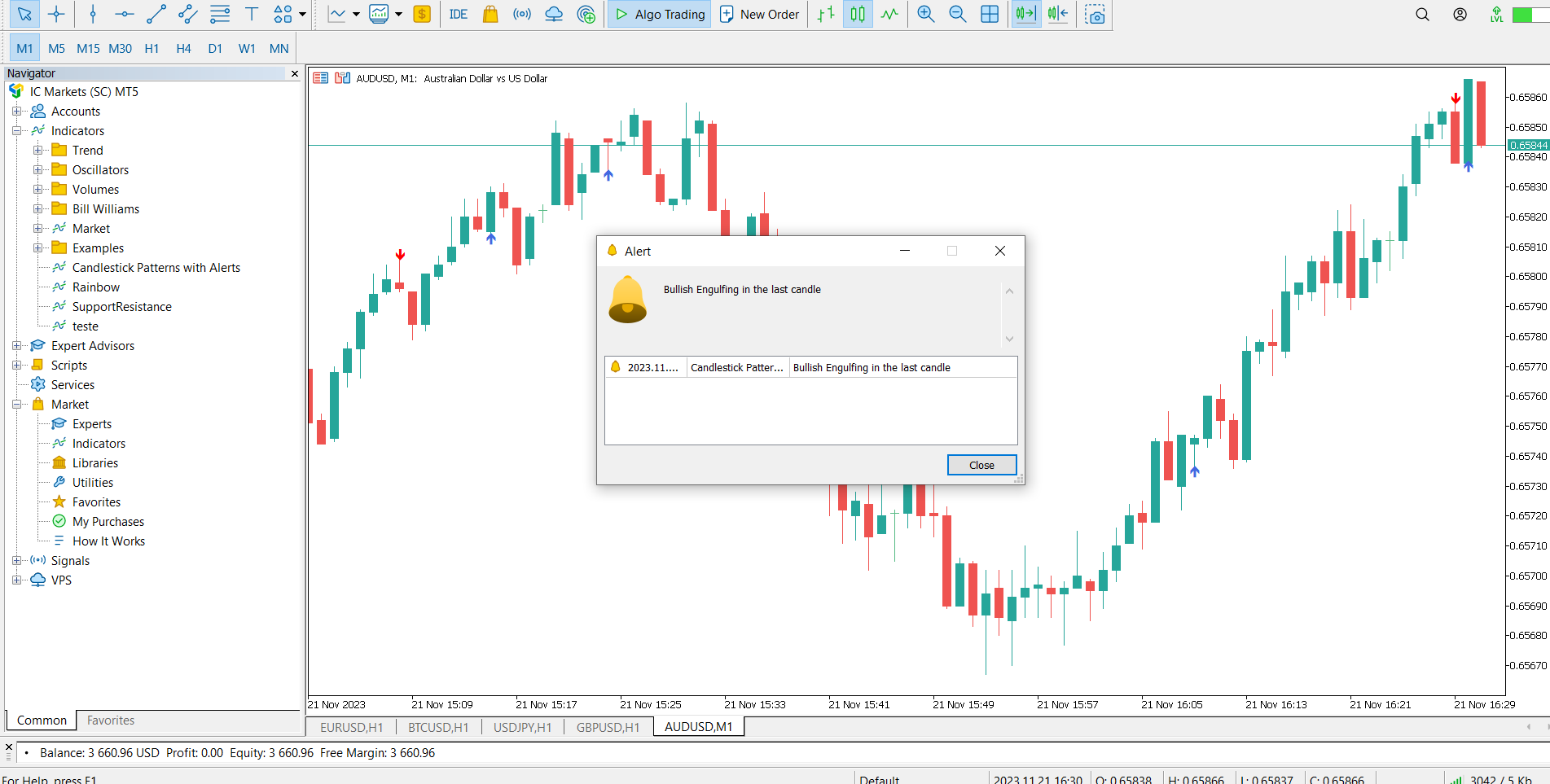
Task: Select the Trendline drawing tool
Action: pyautogui.click(x=155, y=14)
